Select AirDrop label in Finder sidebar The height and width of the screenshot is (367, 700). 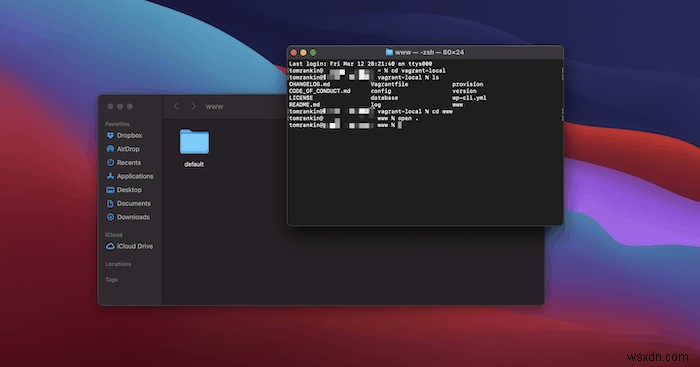[128, 149]
